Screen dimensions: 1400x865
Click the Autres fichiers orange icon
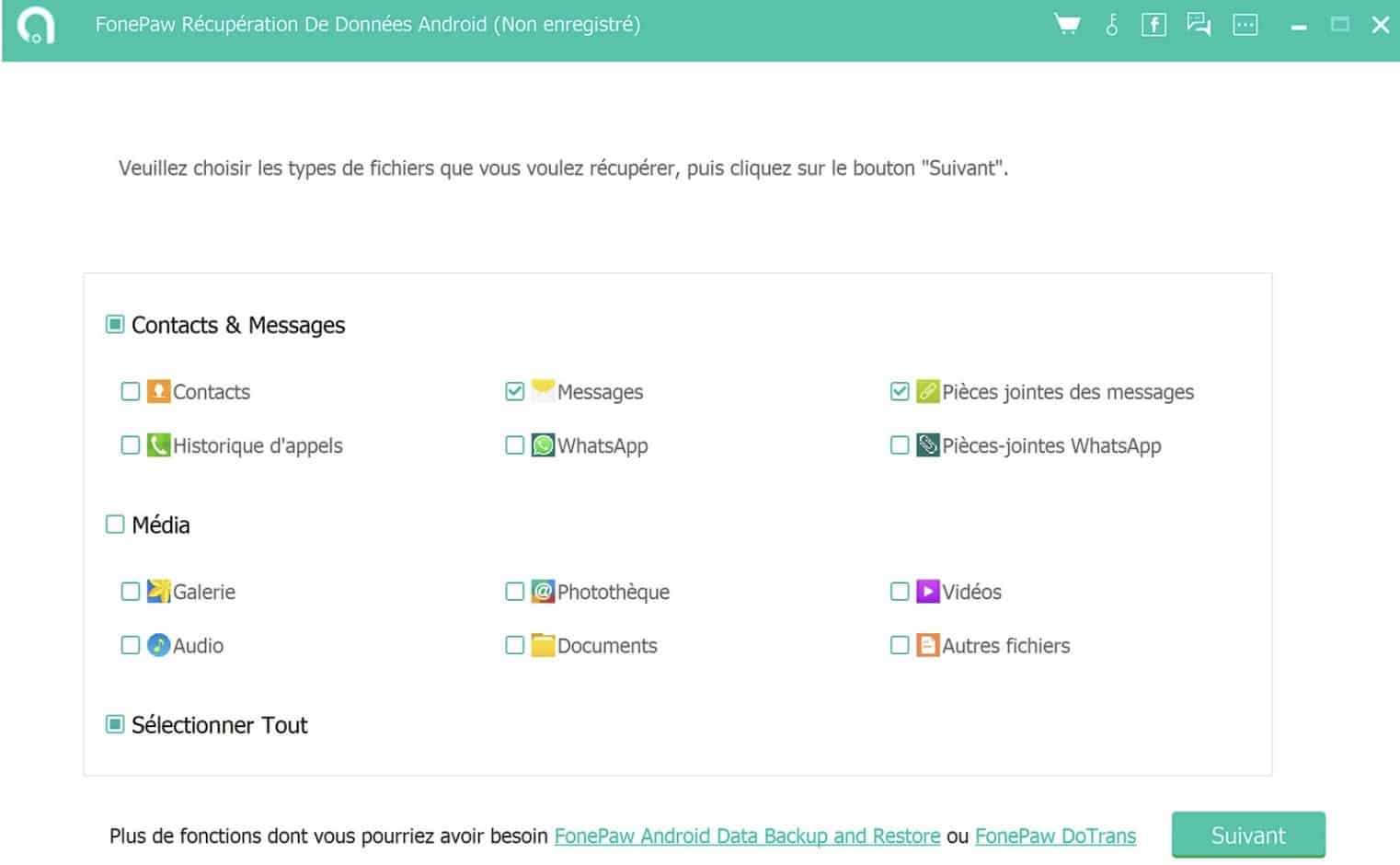[x=928, y=645]
